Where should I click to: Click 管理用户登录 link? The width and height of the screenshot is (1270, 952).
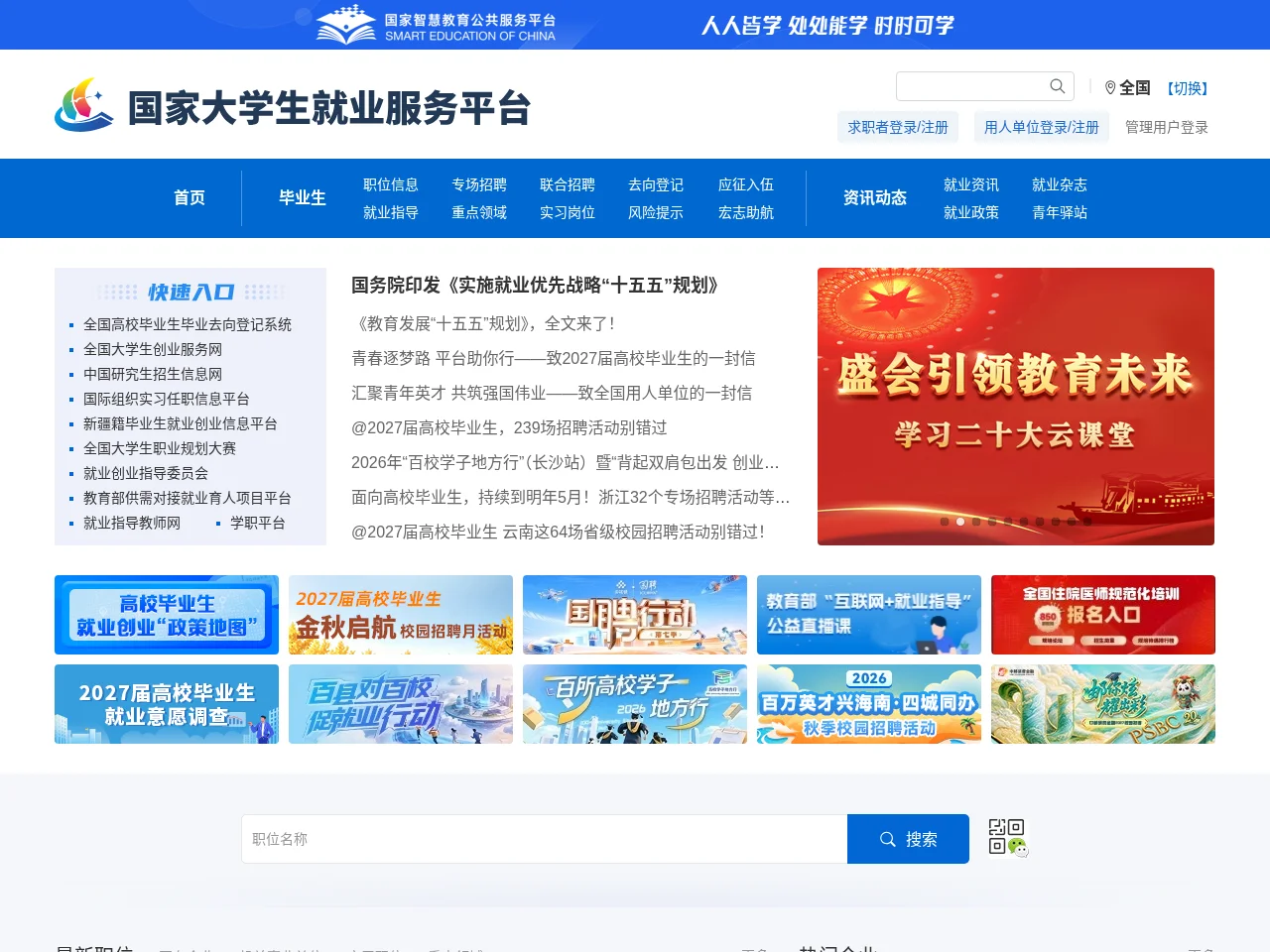[1167, 127]
